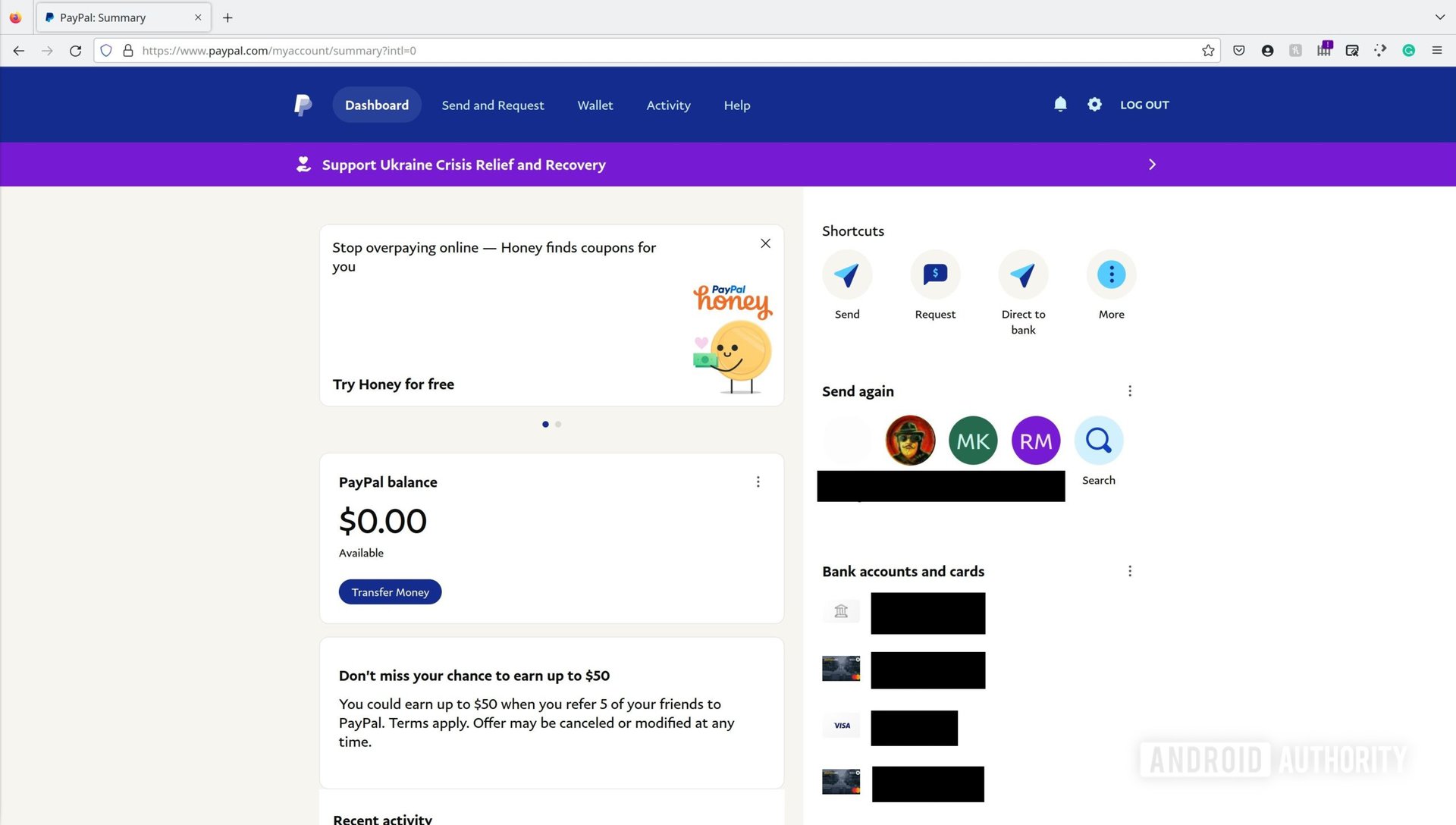Click the Settings gear icon
This screenshot has width=1456, height=825.
coord(1095,104)
